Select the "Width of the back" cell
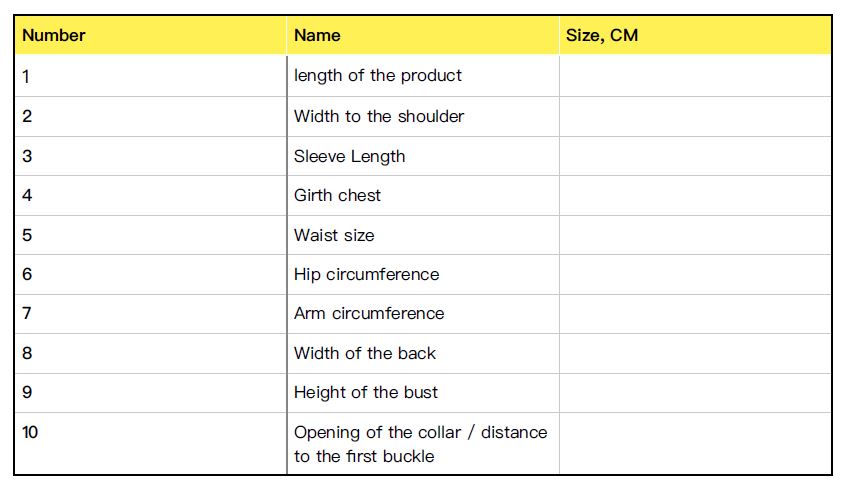The width and height of the screenshot is (850, 488). 365,353
